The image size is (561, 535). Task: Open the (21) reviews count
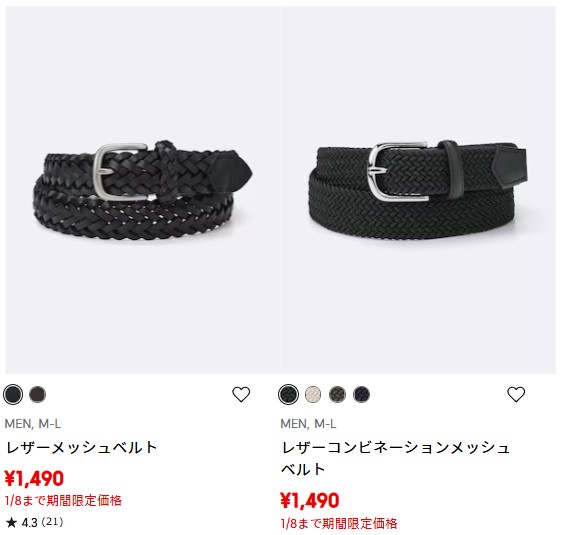point(53,522)
